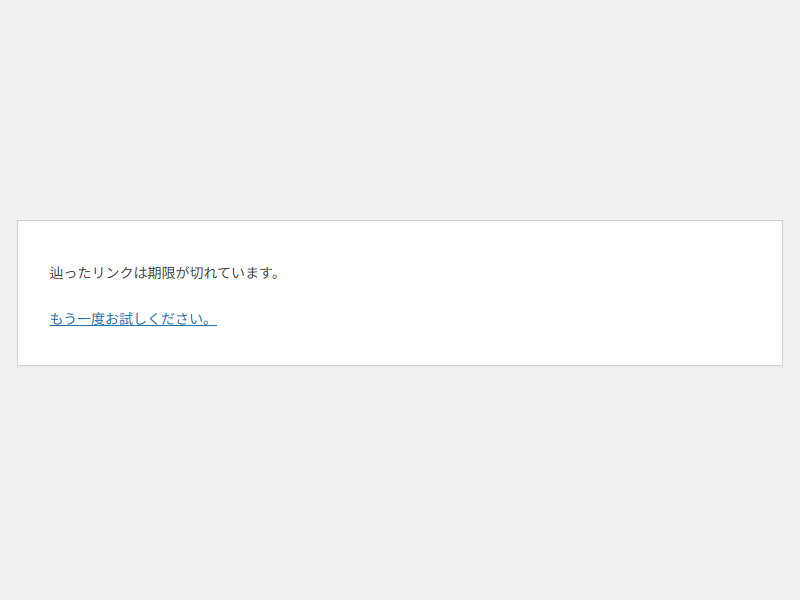Follow the blue 'try again' hyperlink
The height and width of the screenshot is (600, 800).
133,319
